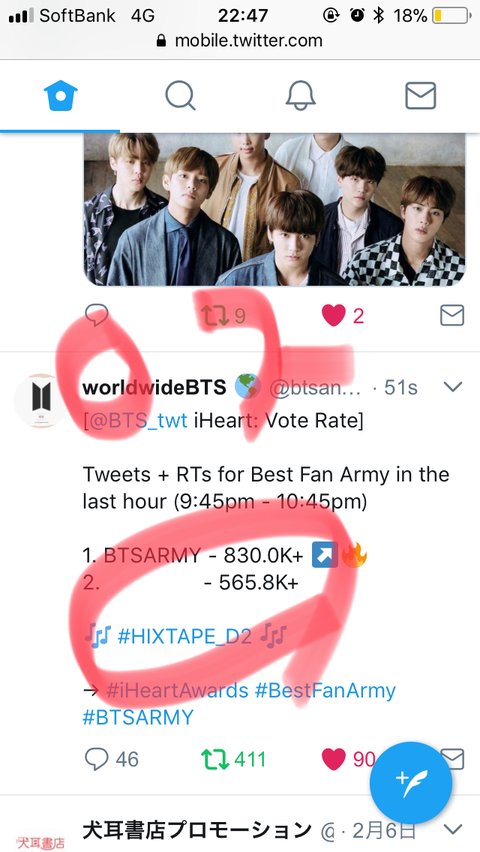This screenshot has width=480, height=852.
Task: Tap the mobile.twitter.com address bar
Action: click(x=240, y=41)
